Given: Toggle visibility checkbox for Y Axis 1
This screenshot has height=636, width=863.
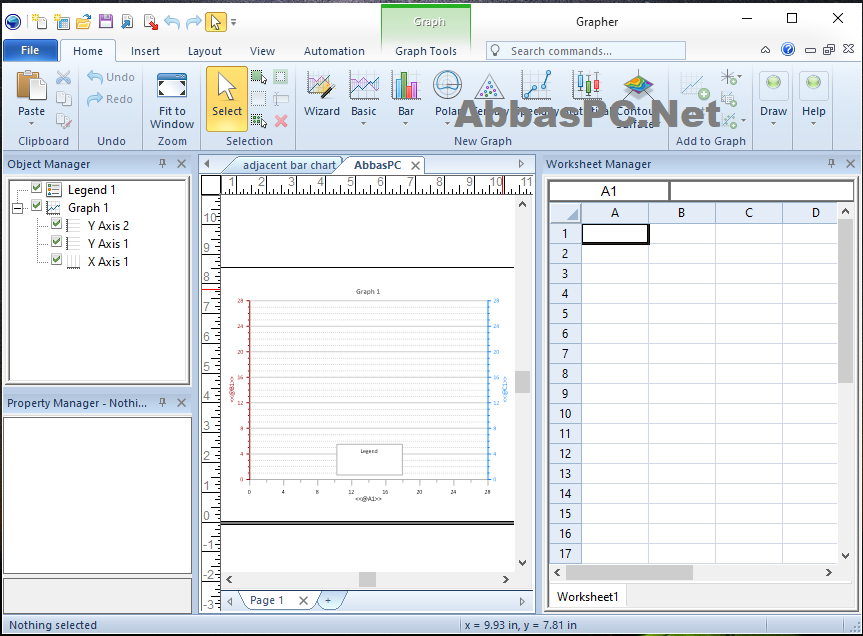Looking at the screenshot, I should 56,242.
